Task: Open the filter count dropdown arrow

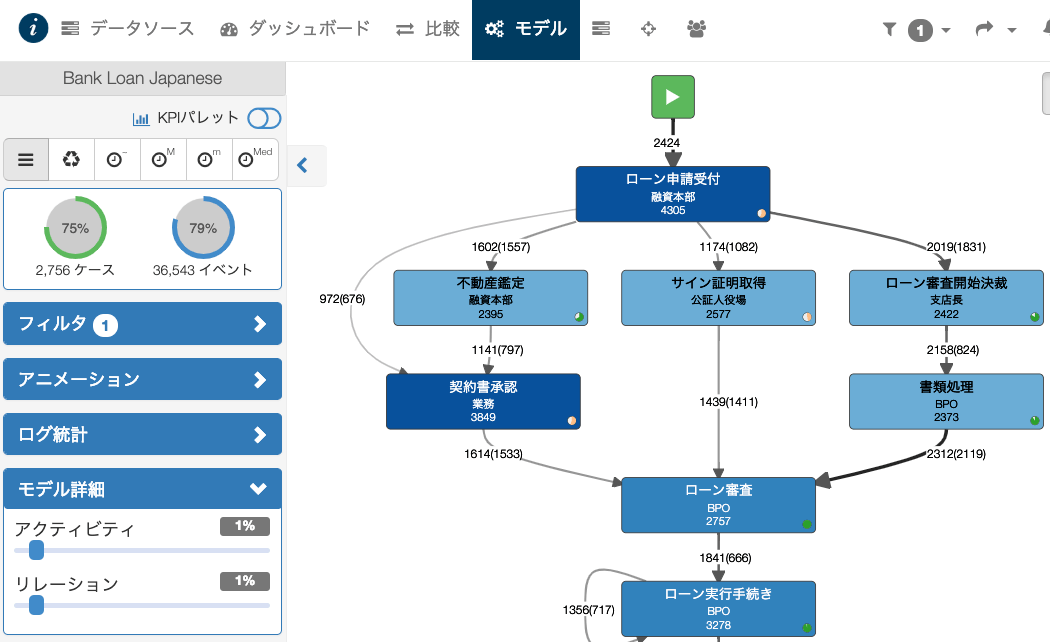Action: tap(946, 30)
